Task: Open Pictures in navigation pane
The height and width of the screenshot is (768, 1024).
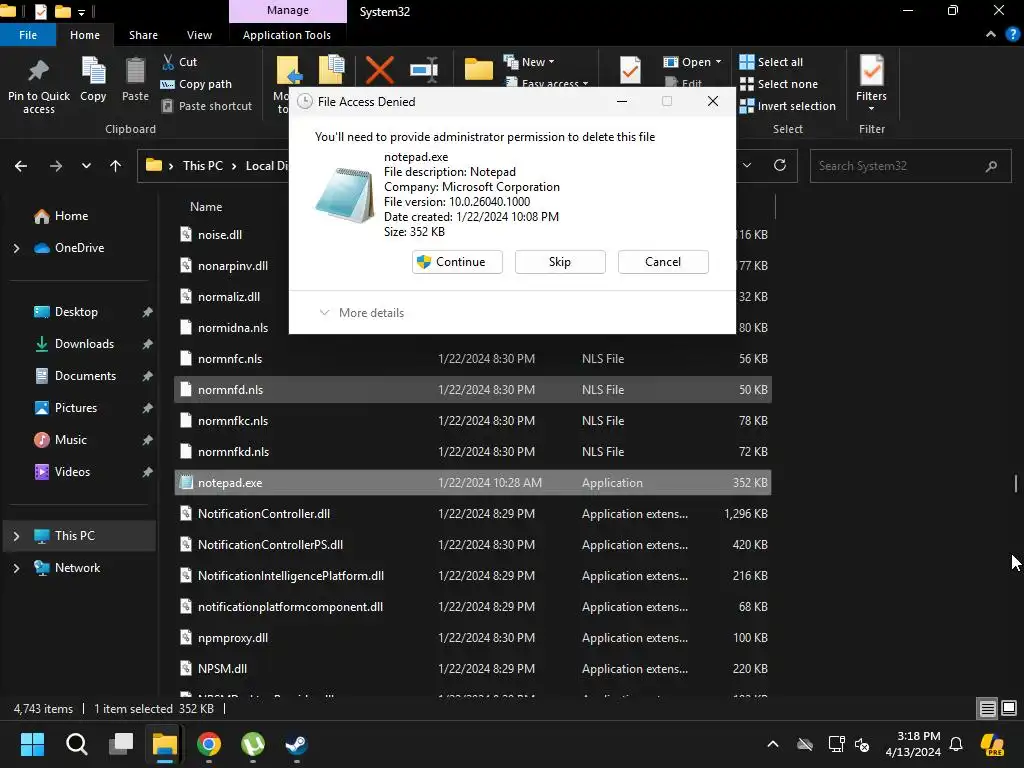Action: 65,408
